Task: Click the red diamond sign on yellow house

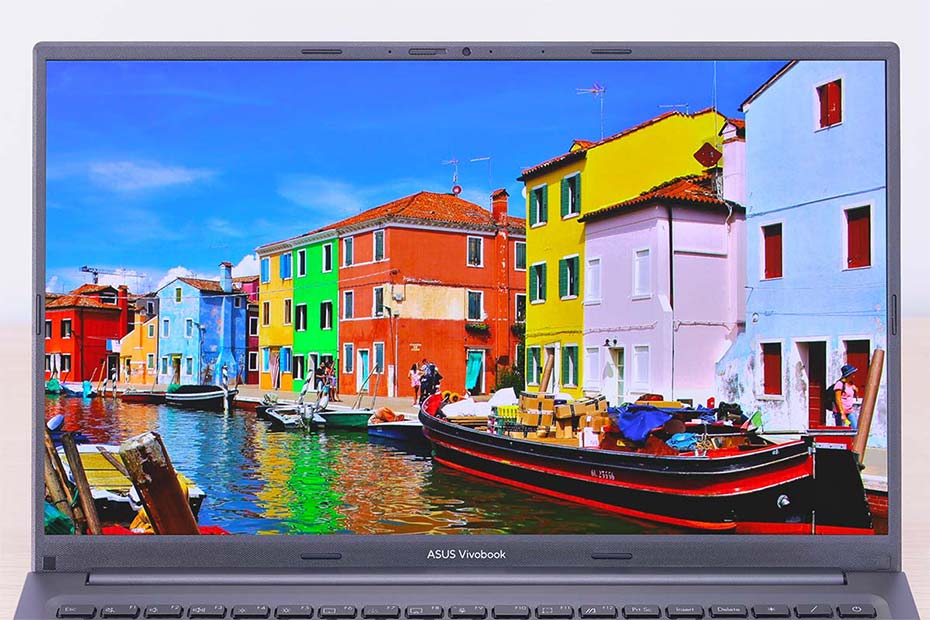Action: tap(707, 155)
